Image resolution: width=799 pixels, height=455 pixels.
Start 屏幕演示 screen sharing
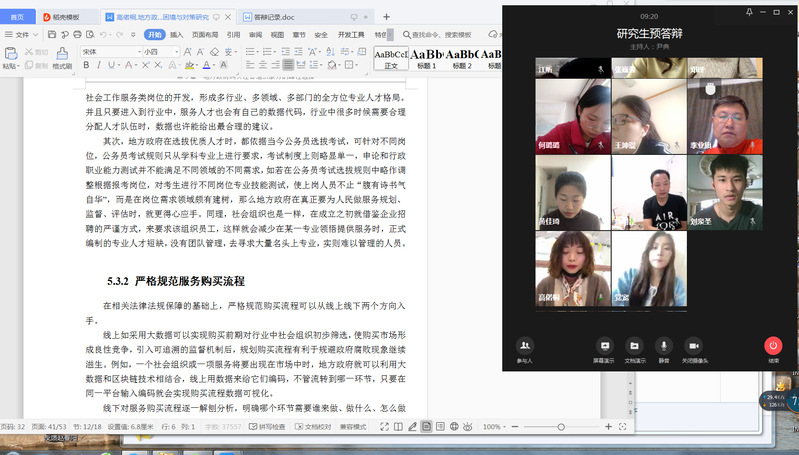click(x=603, y=348)
